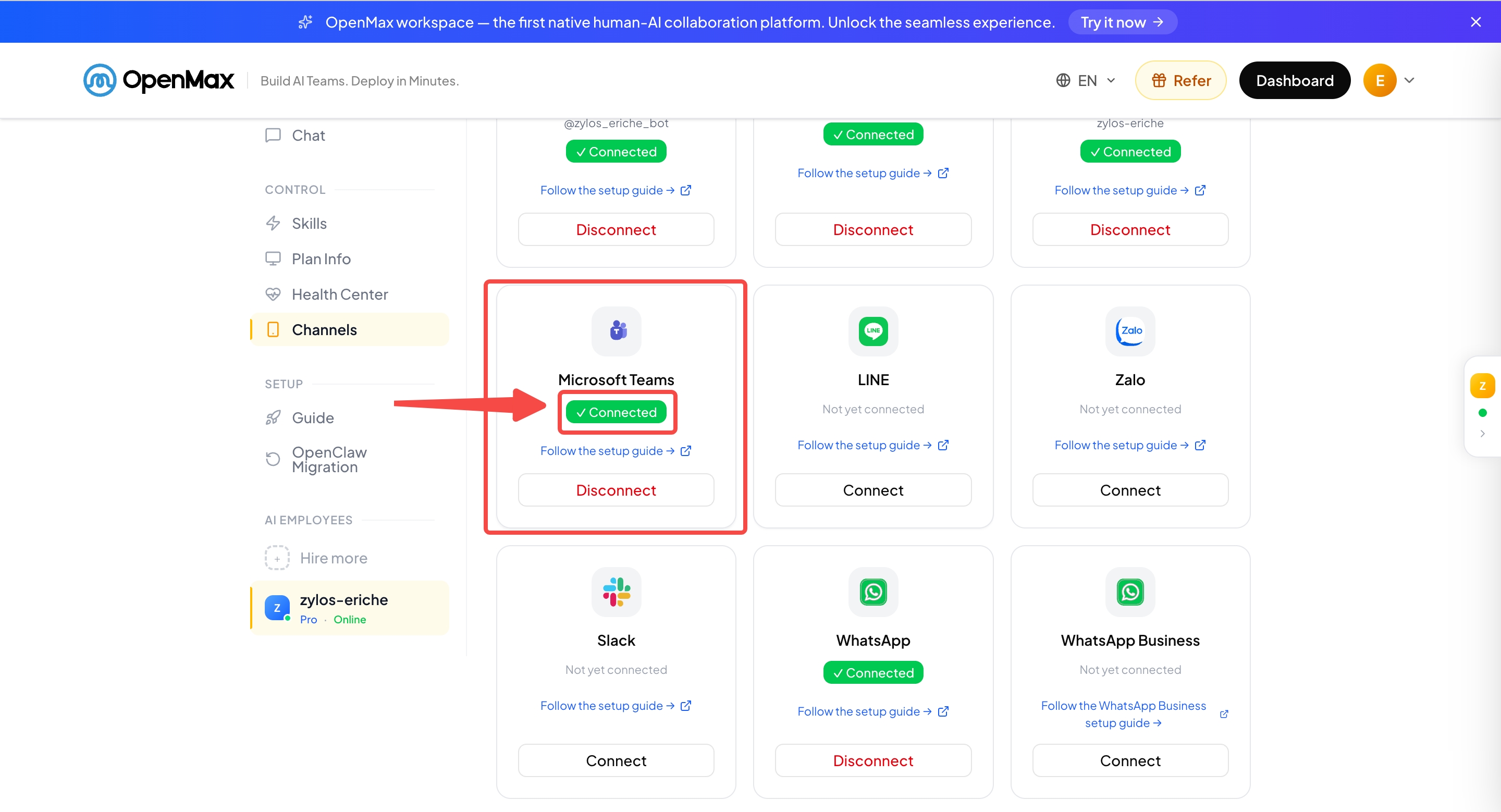The width and height of the screenshot is (1501, 812).
Task: Click the floating yellow Z widget icon
Action: pyautogui.click(x=1482, y=386)
